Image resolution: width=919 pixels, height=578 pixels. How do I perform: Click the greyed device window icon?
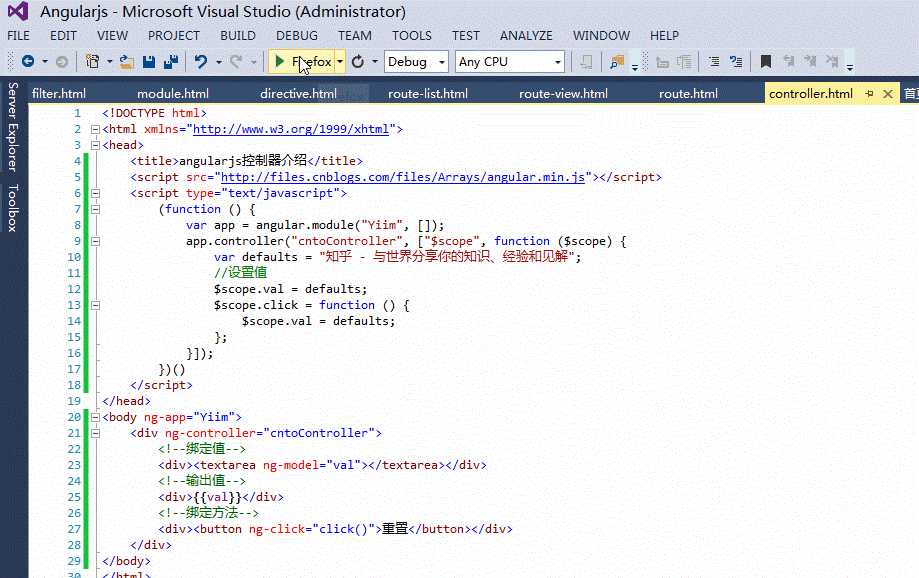point(586,62)
